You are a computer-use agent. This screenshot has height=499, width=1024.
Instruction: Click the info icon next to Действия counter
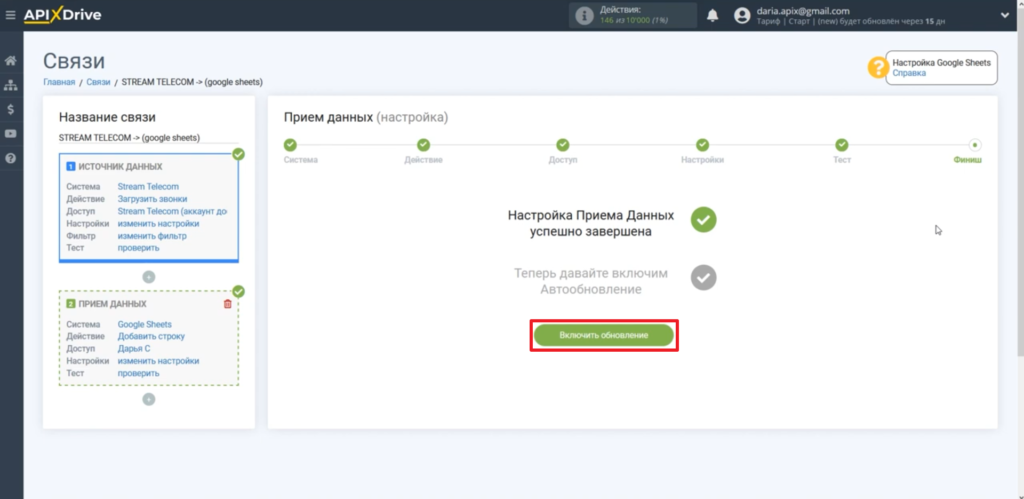(x=583, y=15)
